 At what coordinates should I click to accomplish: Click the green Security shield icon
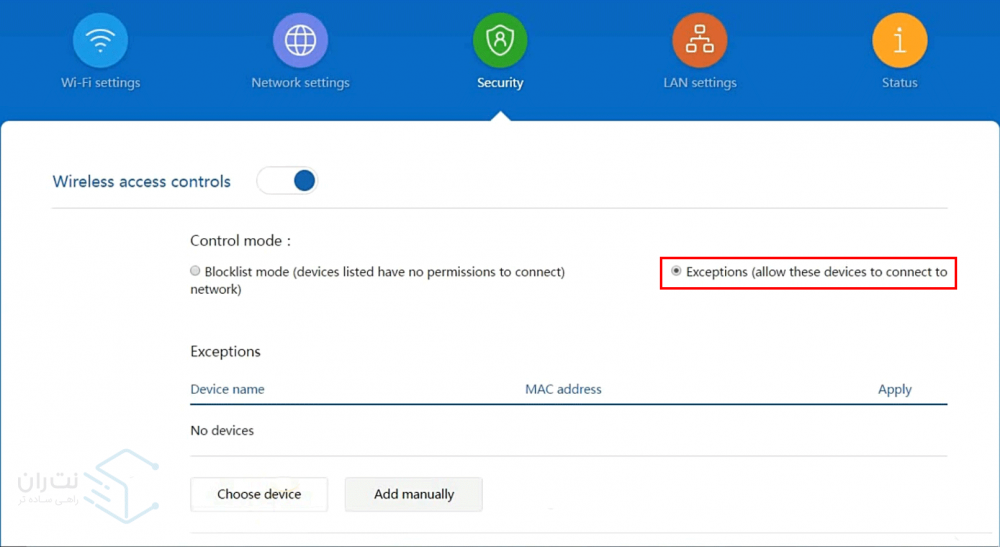(500, 41)
